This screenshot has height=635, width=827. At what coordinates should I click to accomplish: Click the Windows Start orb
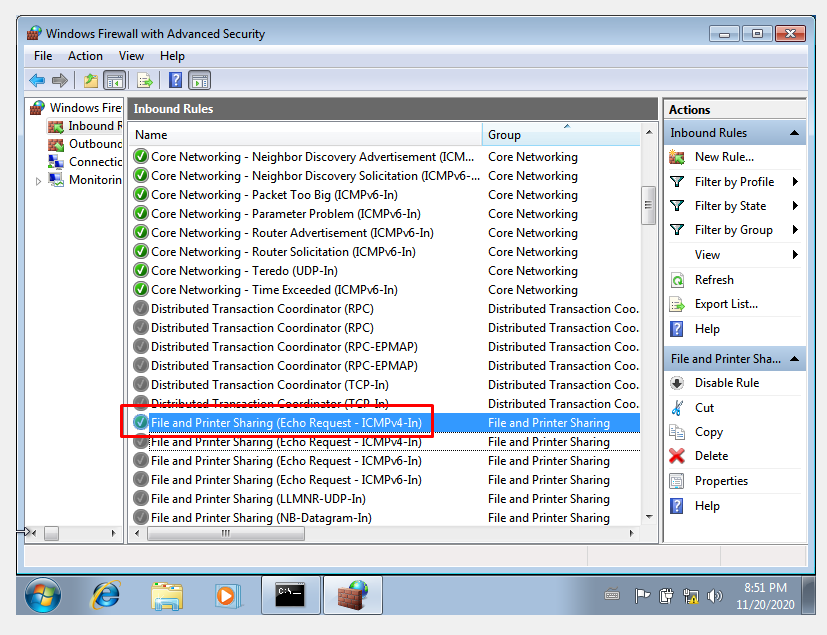point(43,595)
